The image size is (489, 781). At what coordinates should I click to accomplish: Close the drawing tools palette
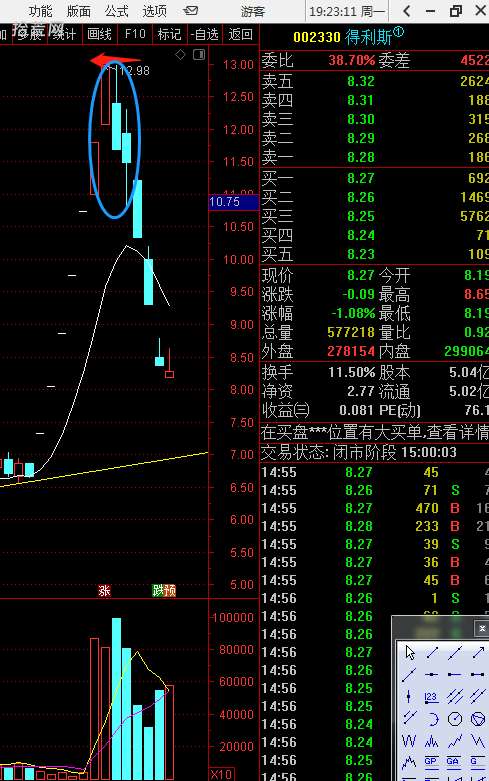pos(482,629)
